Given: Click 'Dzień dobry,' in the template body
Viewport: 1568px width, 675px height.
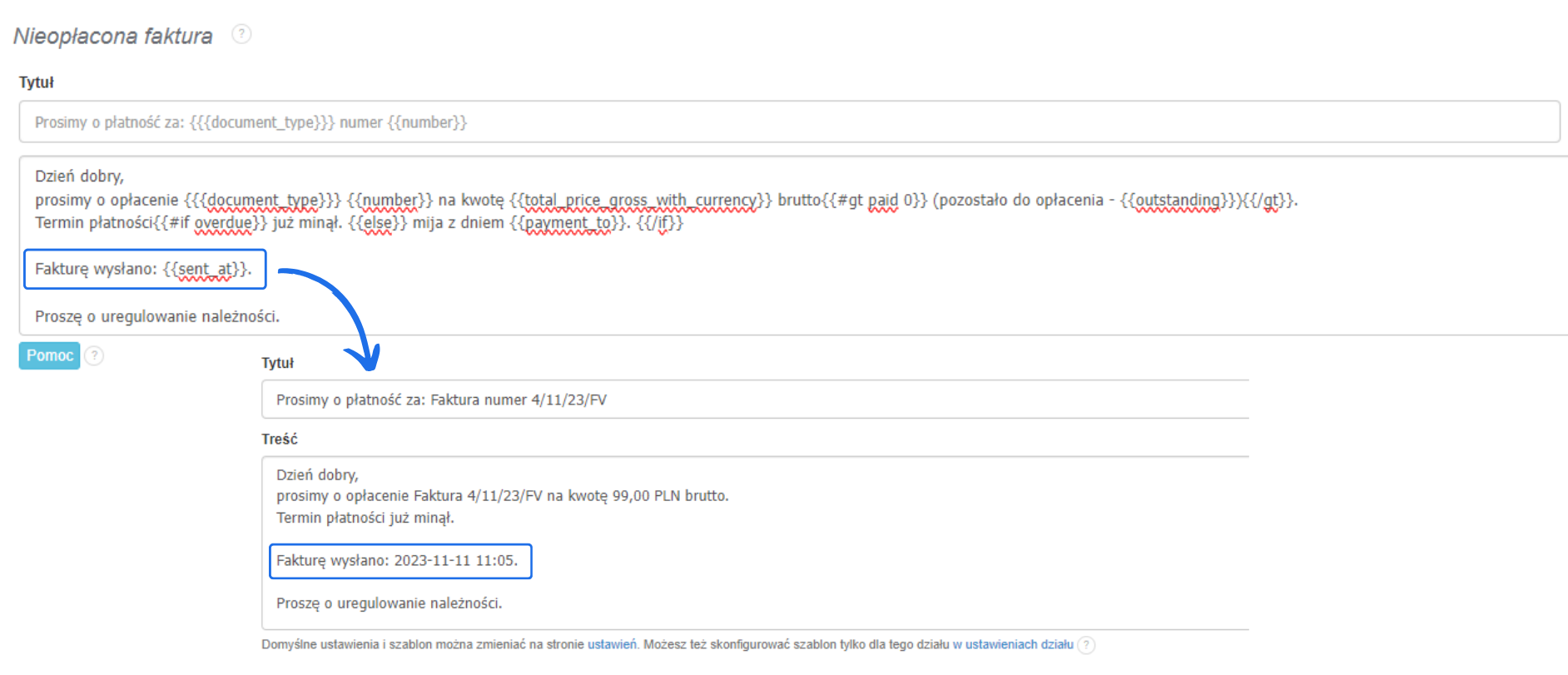Looking at the screenshot, I should pos(79,176).
